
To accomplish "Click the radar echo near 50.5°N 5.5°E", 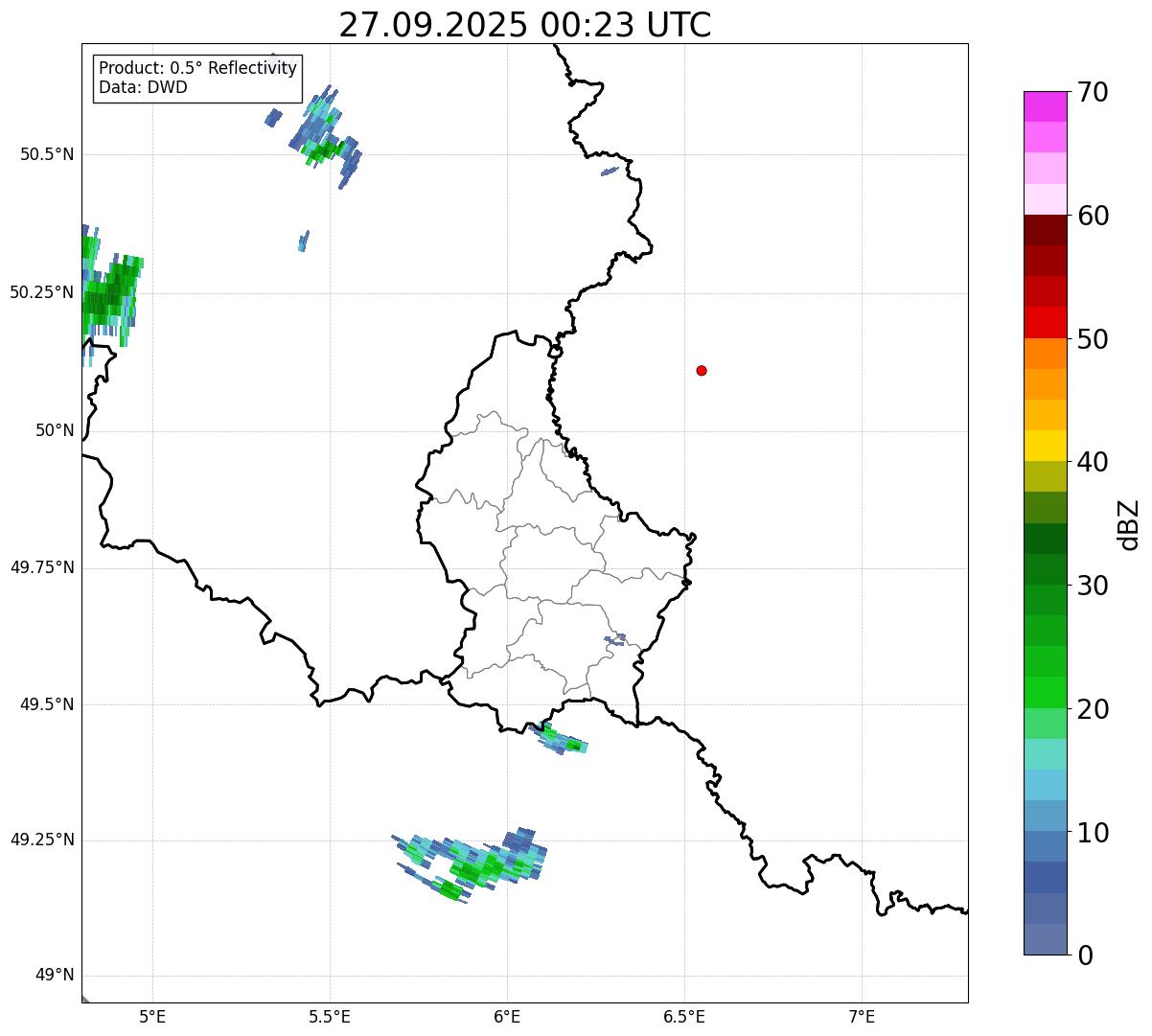I will [324, 136].
